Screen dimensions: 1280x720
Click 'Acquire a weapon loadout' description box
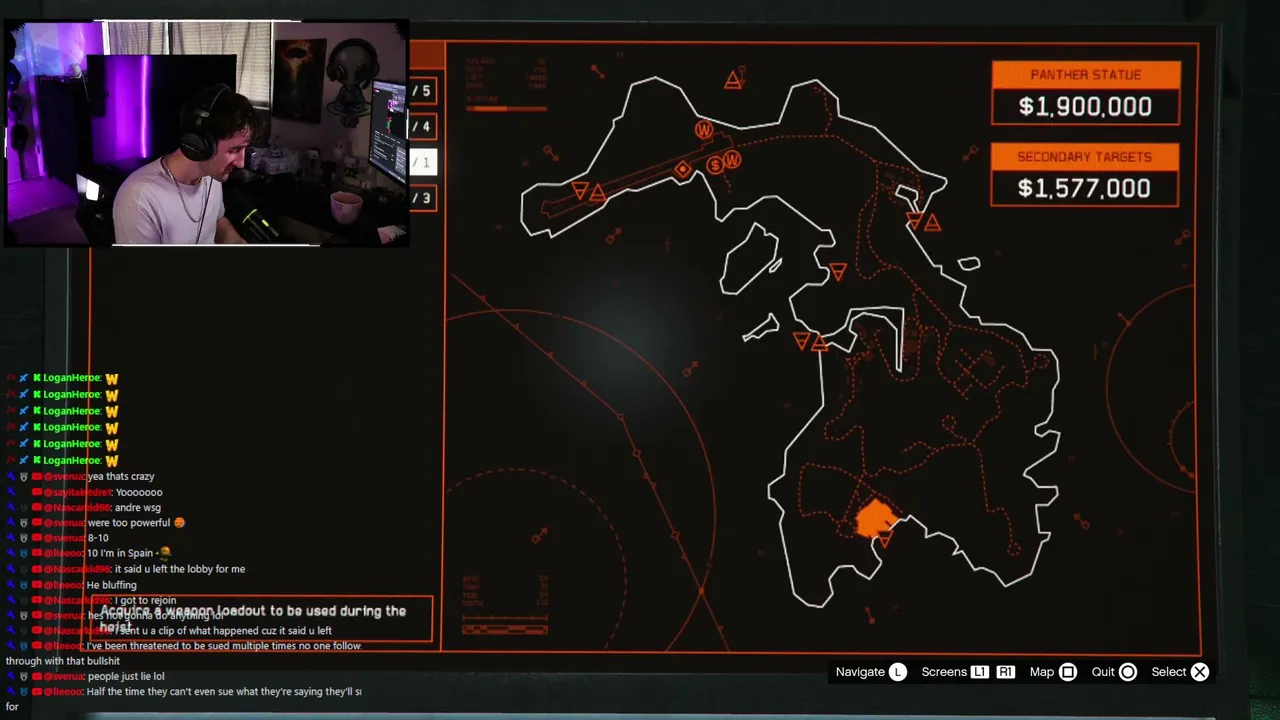coord(262,619)
